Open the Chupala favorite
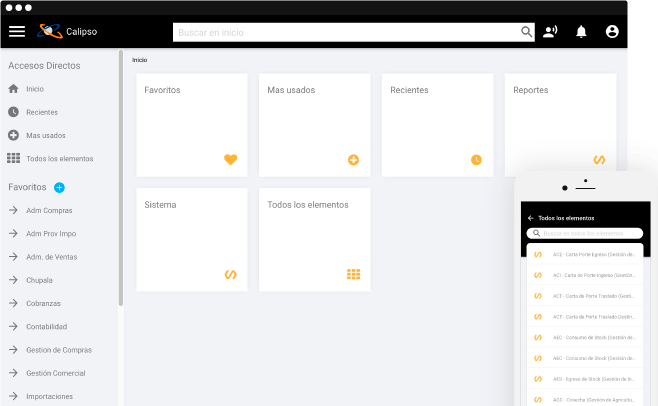658x406 pixels. point(39,280)
